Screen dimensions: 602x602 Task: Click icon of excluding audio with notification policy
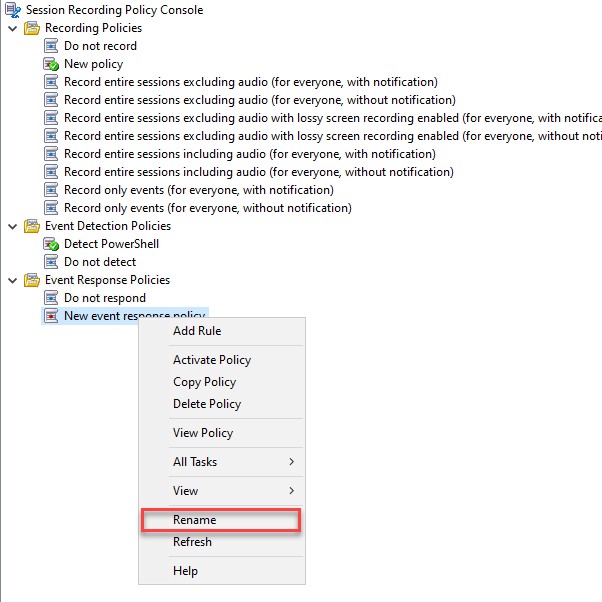click(51, 82)
